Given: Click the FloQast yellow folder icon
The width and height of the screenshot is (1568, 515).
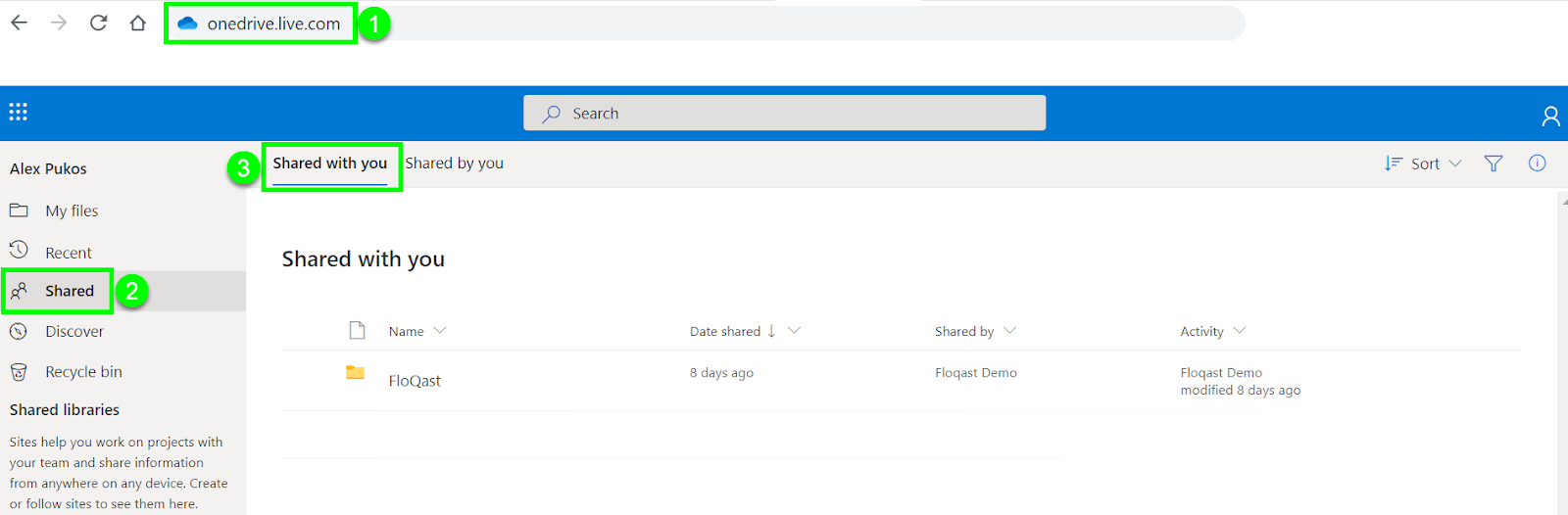Looking at the screenshot, I should tap(355, 372).
